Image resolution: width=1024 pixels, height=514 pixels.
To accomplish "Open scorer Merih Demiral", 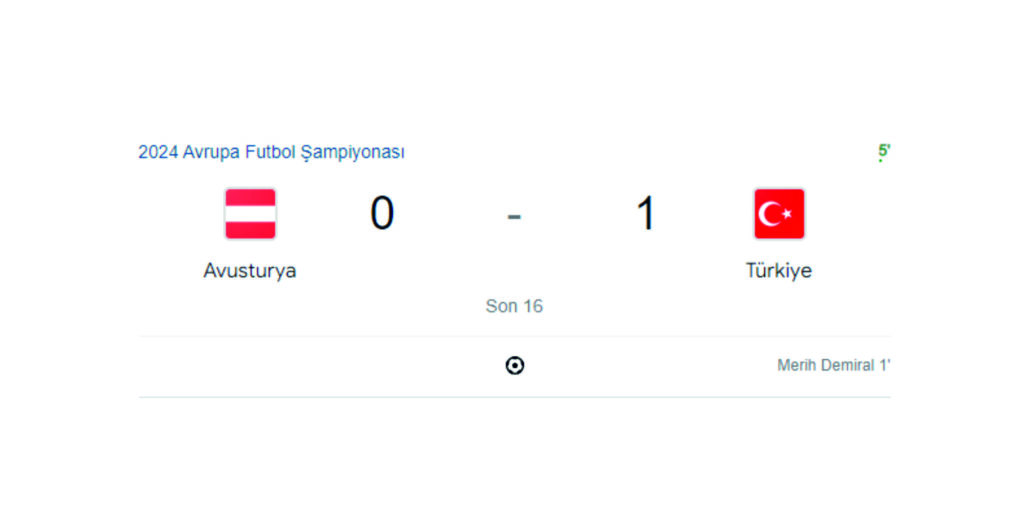I will (826, 366).
